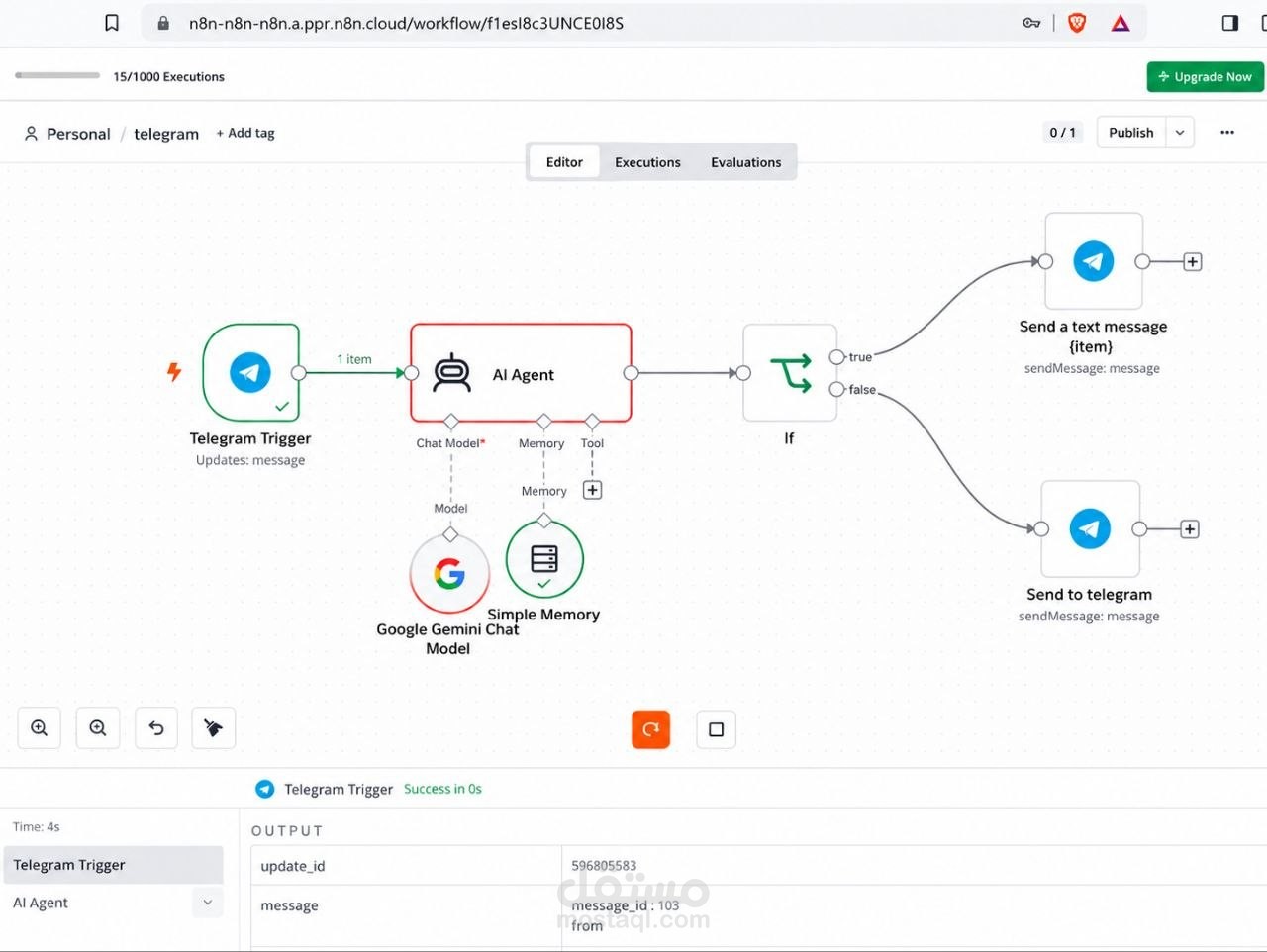Click the + Add tag link
This screenshot has width=1267, height=952.
point(245,133)
